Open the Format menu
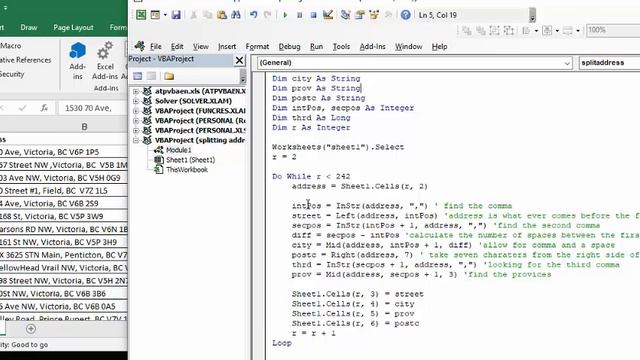Image resolution: width=640 pixels, height=360 pixels. coord(257,47)
